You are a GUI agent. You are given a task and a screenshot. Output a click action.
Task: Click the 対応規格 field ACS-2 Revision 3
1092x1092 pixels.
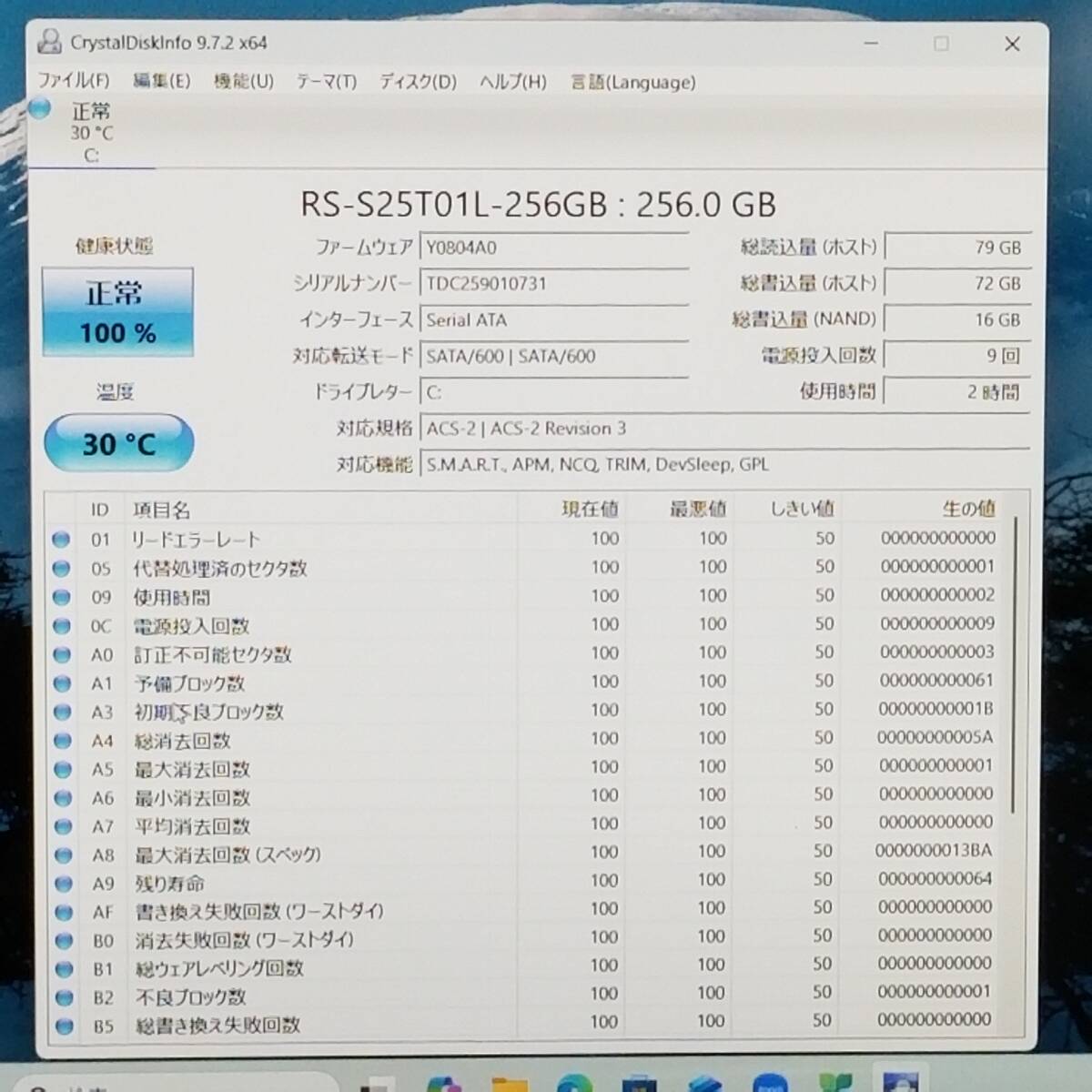pyautogui.click(x=725, y=429)
